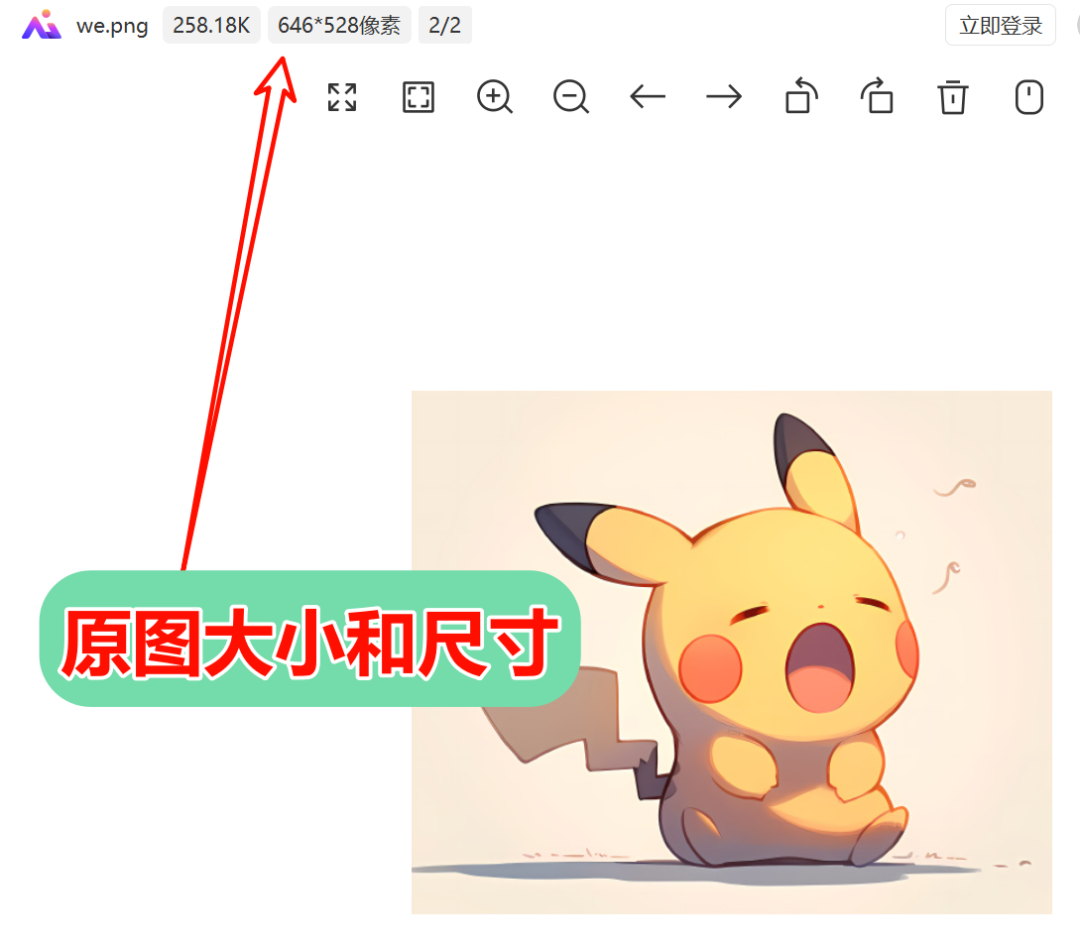Viewport: 1080px width, 947px height.
Task: Click the mouse-shaped icon in toolbar
Action: 1029,97
